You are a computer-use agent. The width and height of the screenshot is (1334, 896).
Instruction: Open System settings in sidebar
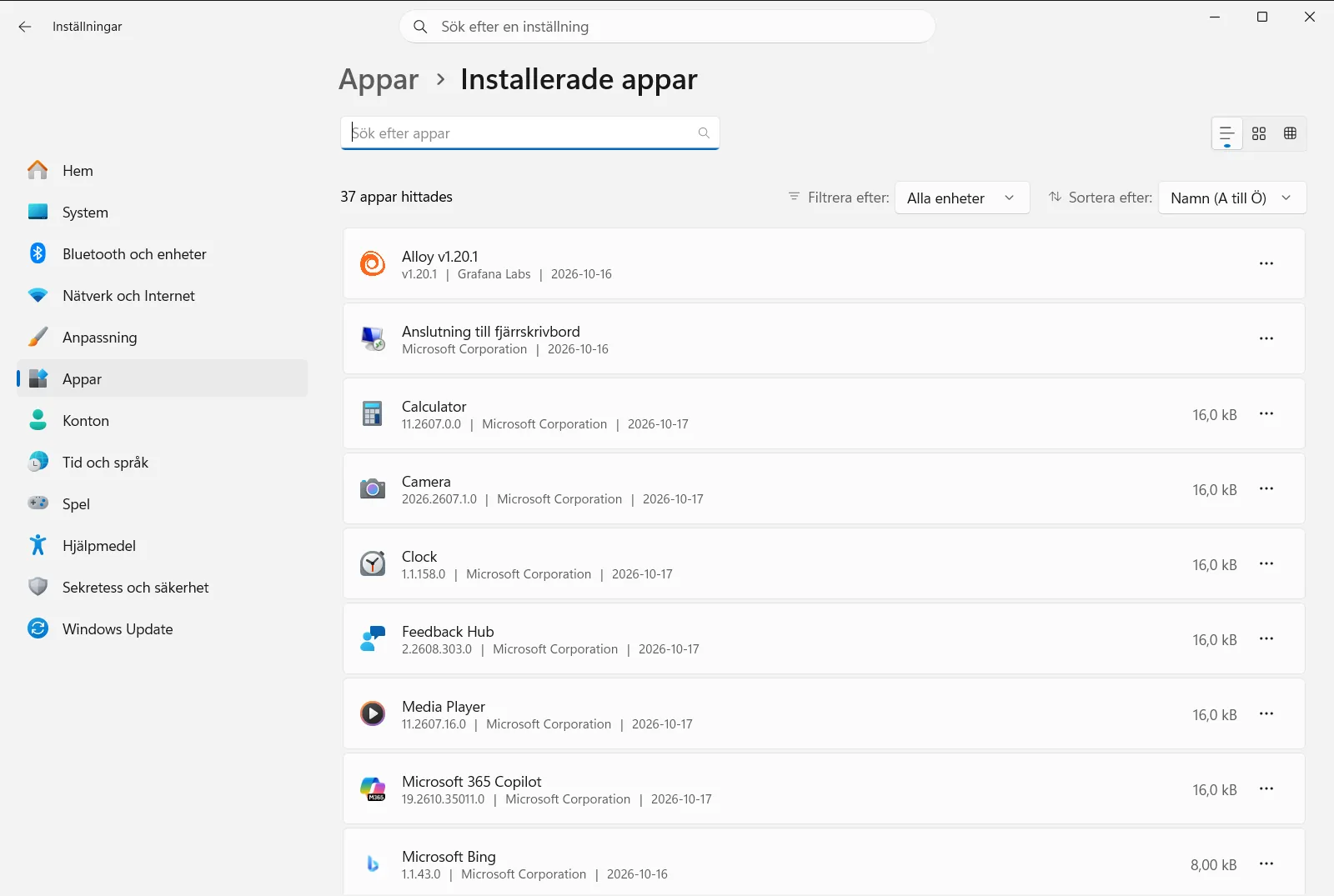pos(162,213)
